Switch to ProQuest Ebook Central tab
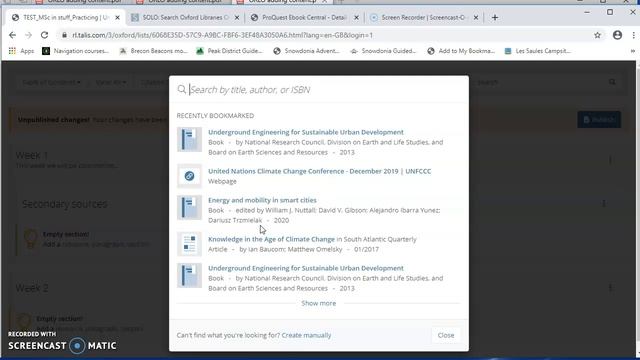 point(305,18)
